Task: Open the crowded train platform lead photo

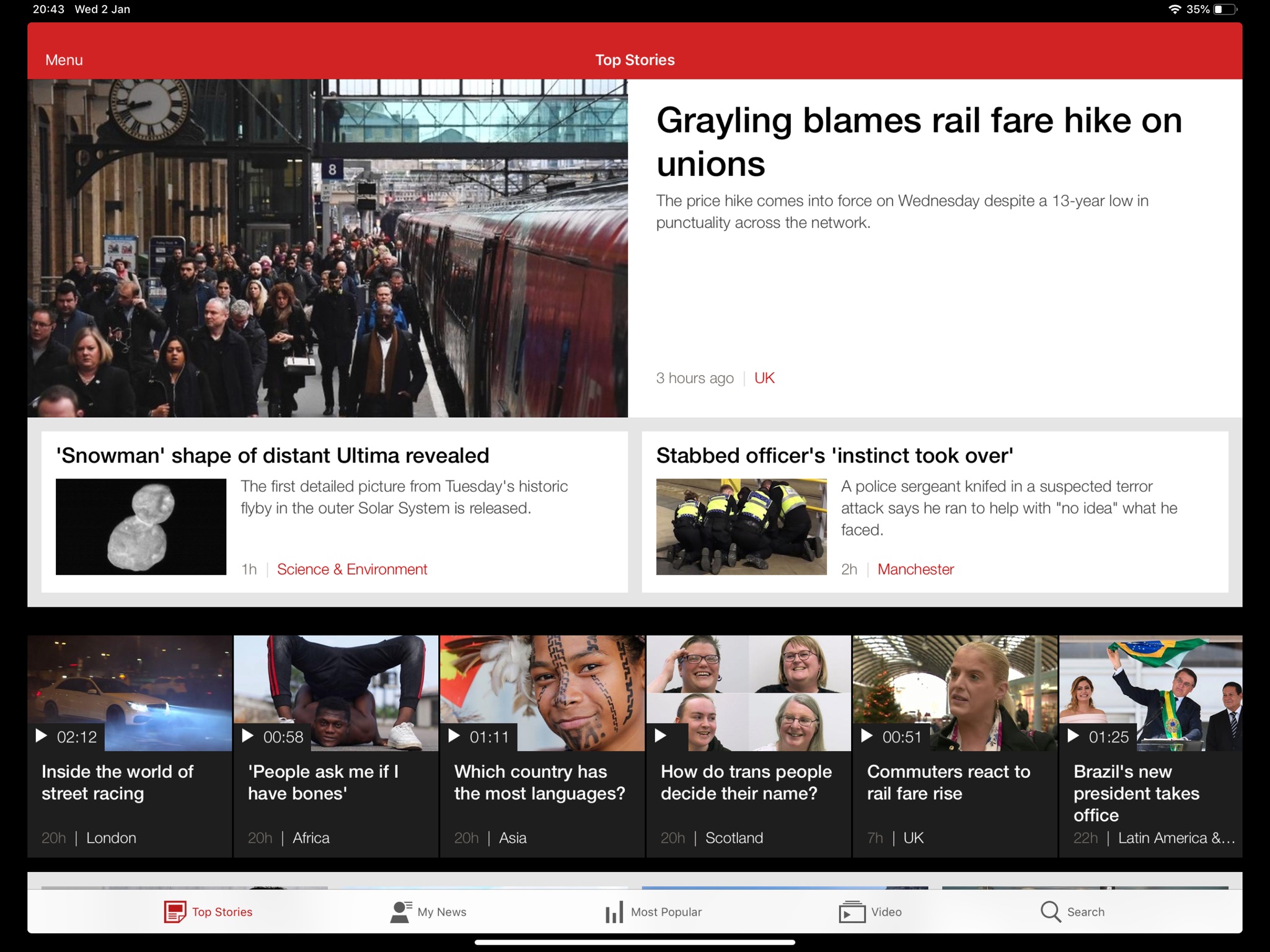Action: (x=327, y=248)
